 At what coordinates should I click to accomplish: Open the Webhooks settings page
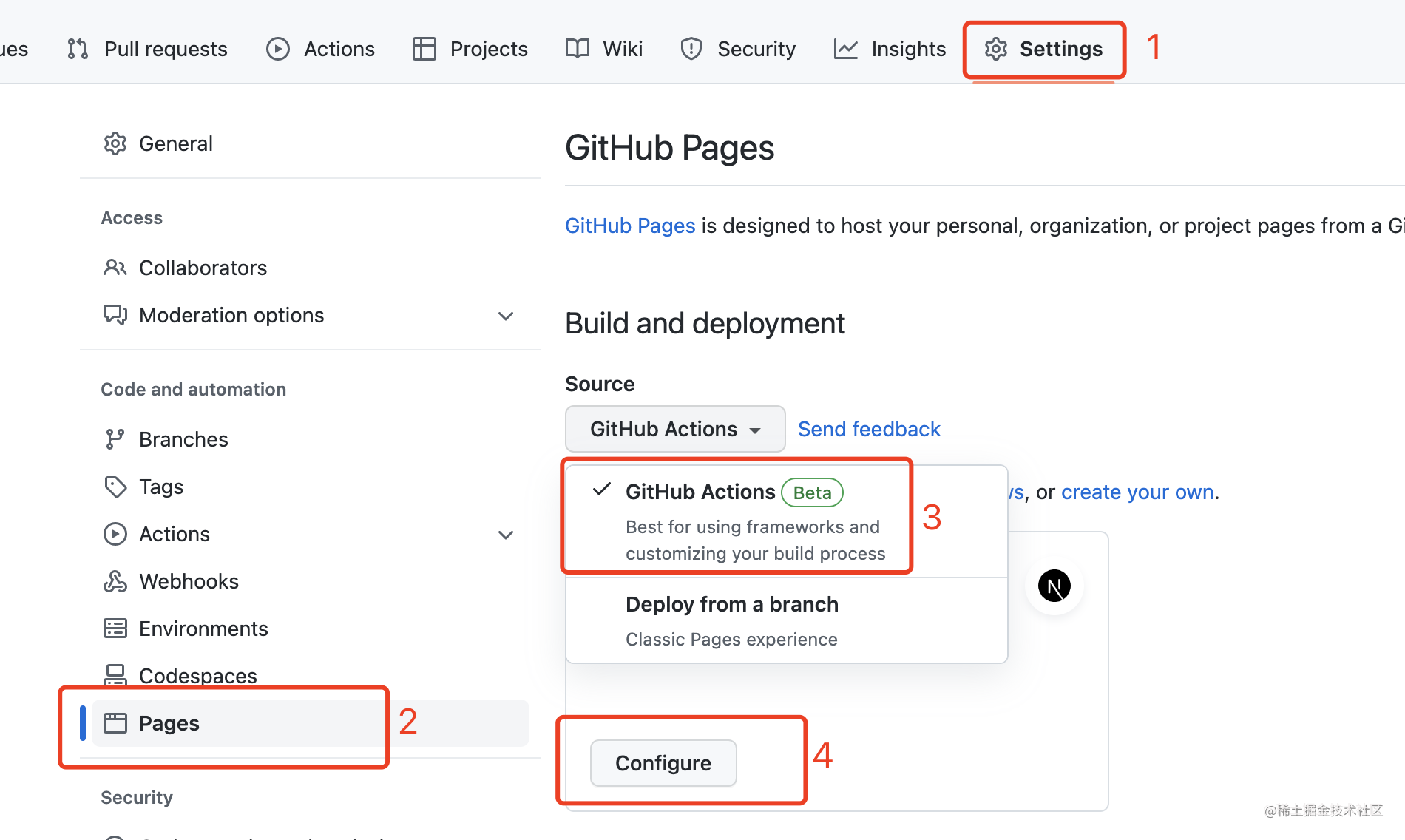pyautogui.click(x=311, y=581)
